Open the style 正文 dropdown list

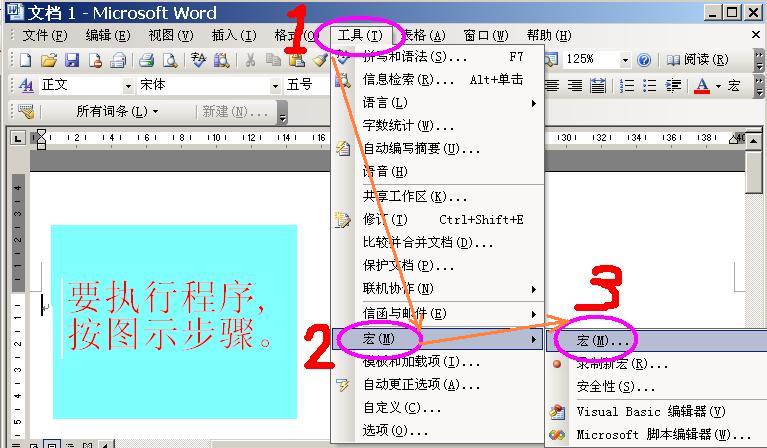(128, 86)
